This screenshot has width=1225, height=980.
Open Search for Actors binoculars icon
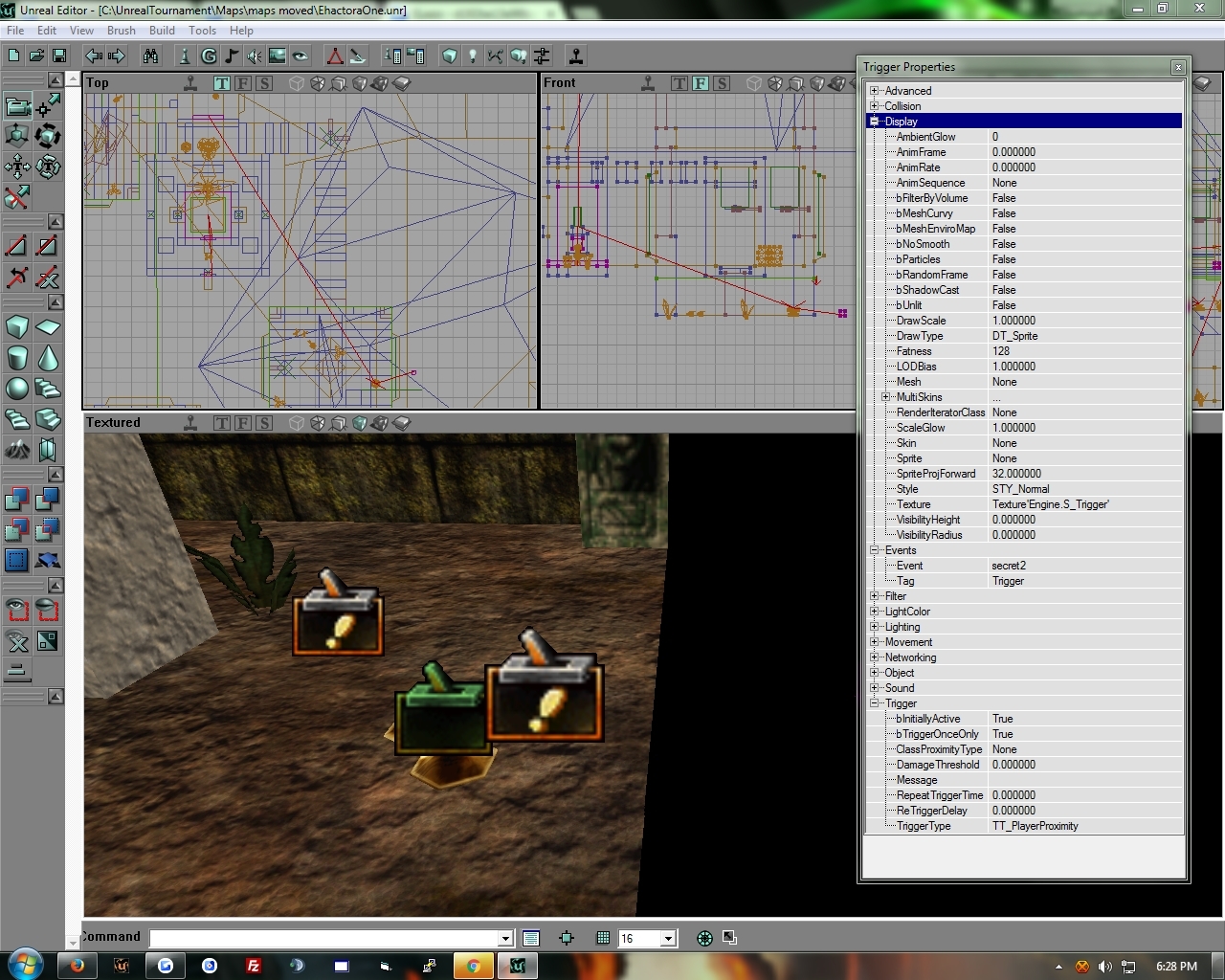(150, 56)
